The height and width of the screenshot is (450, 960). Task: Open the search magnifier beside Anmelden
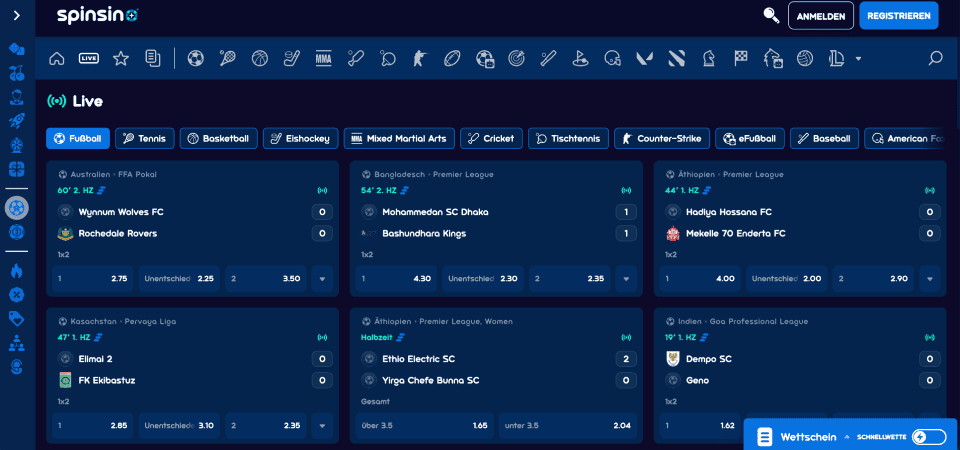point(771,15)
